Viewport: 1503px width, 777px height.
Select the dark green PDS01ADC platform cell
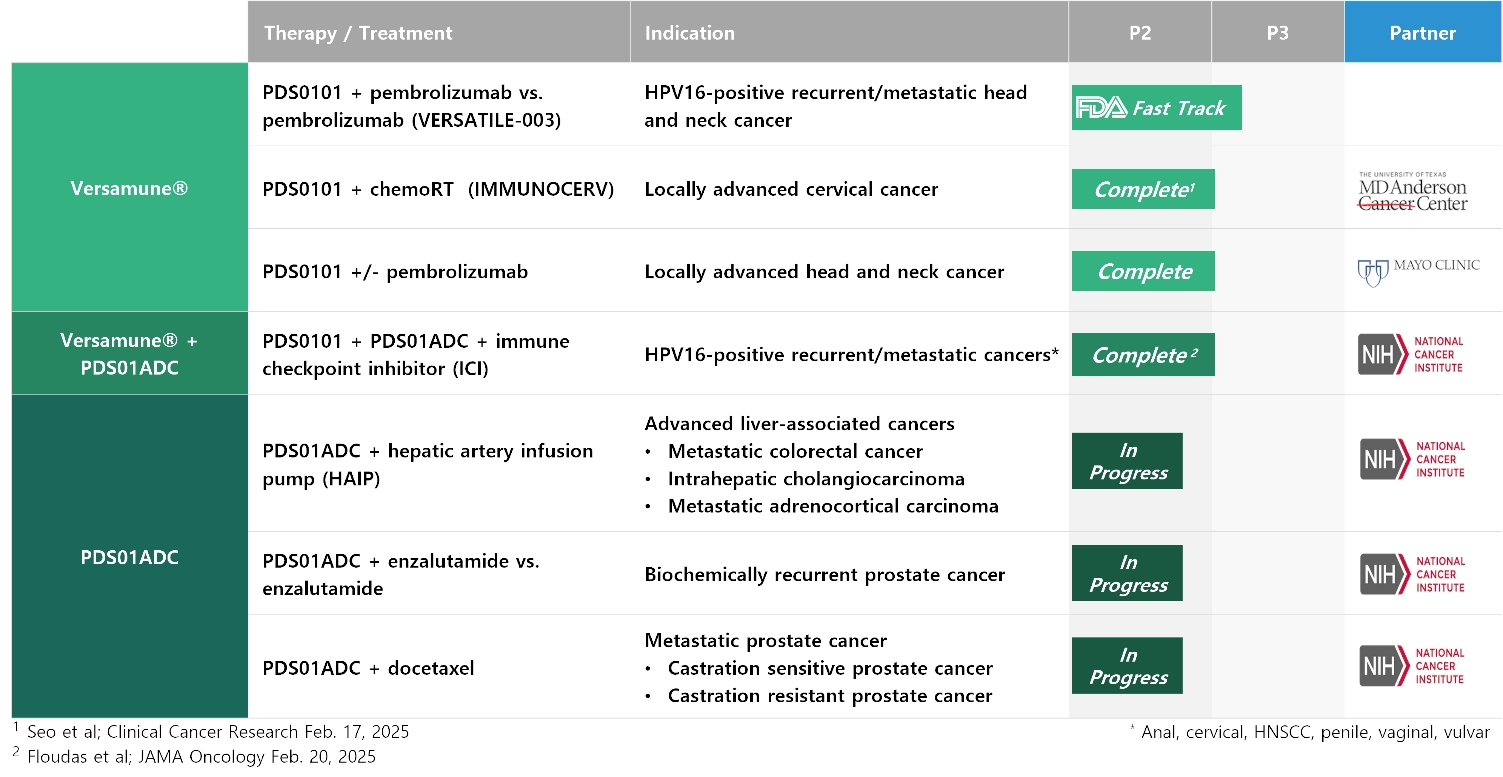(129, 557)
